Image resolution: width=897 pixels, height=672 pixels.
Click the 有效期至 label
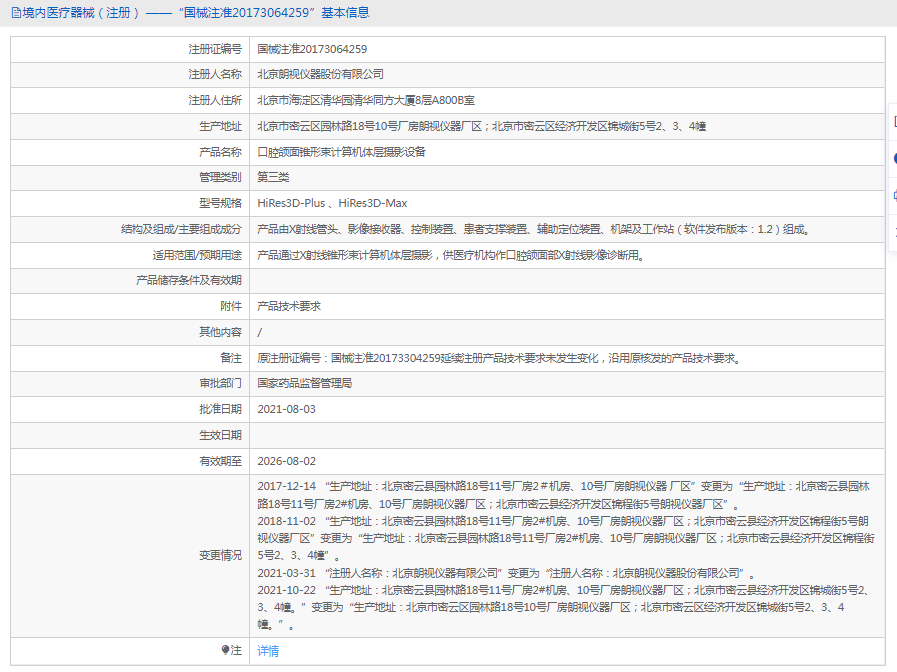pos(220,461)
